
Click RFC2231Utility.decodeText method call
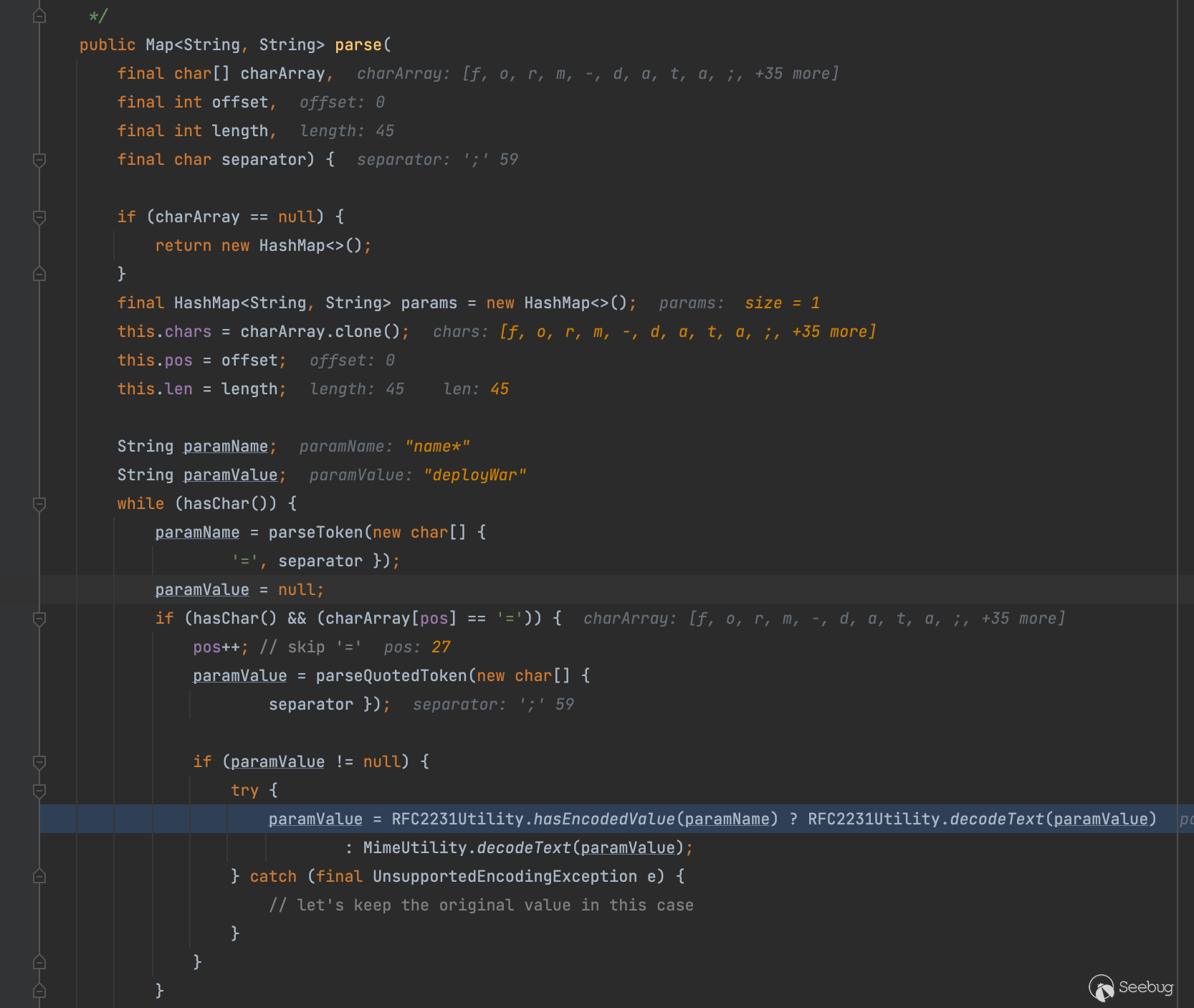[x=996, y=819]
